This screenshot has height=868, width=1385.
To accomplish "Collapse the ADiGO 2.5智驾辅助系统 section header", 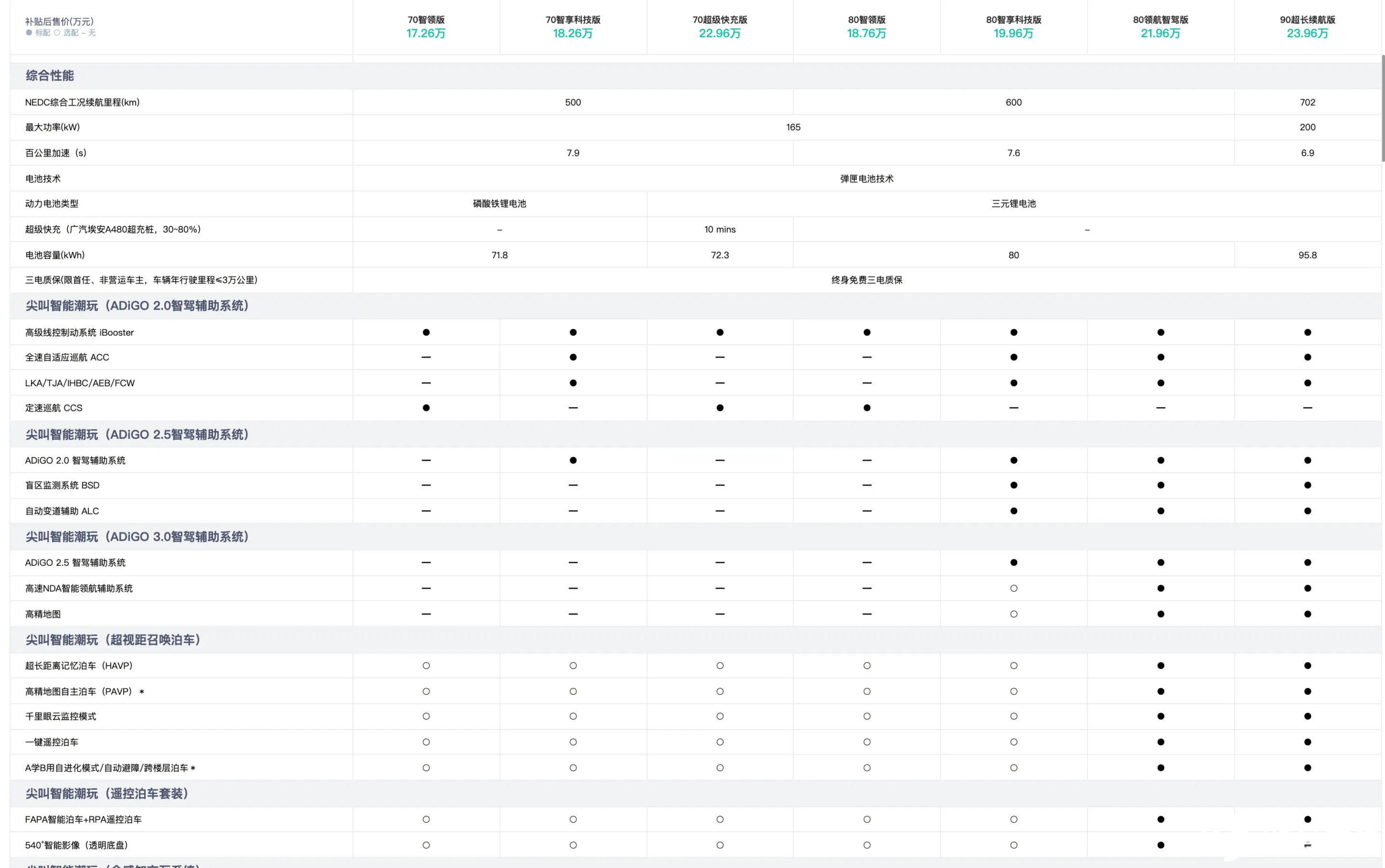I will [x=137, y=434].
